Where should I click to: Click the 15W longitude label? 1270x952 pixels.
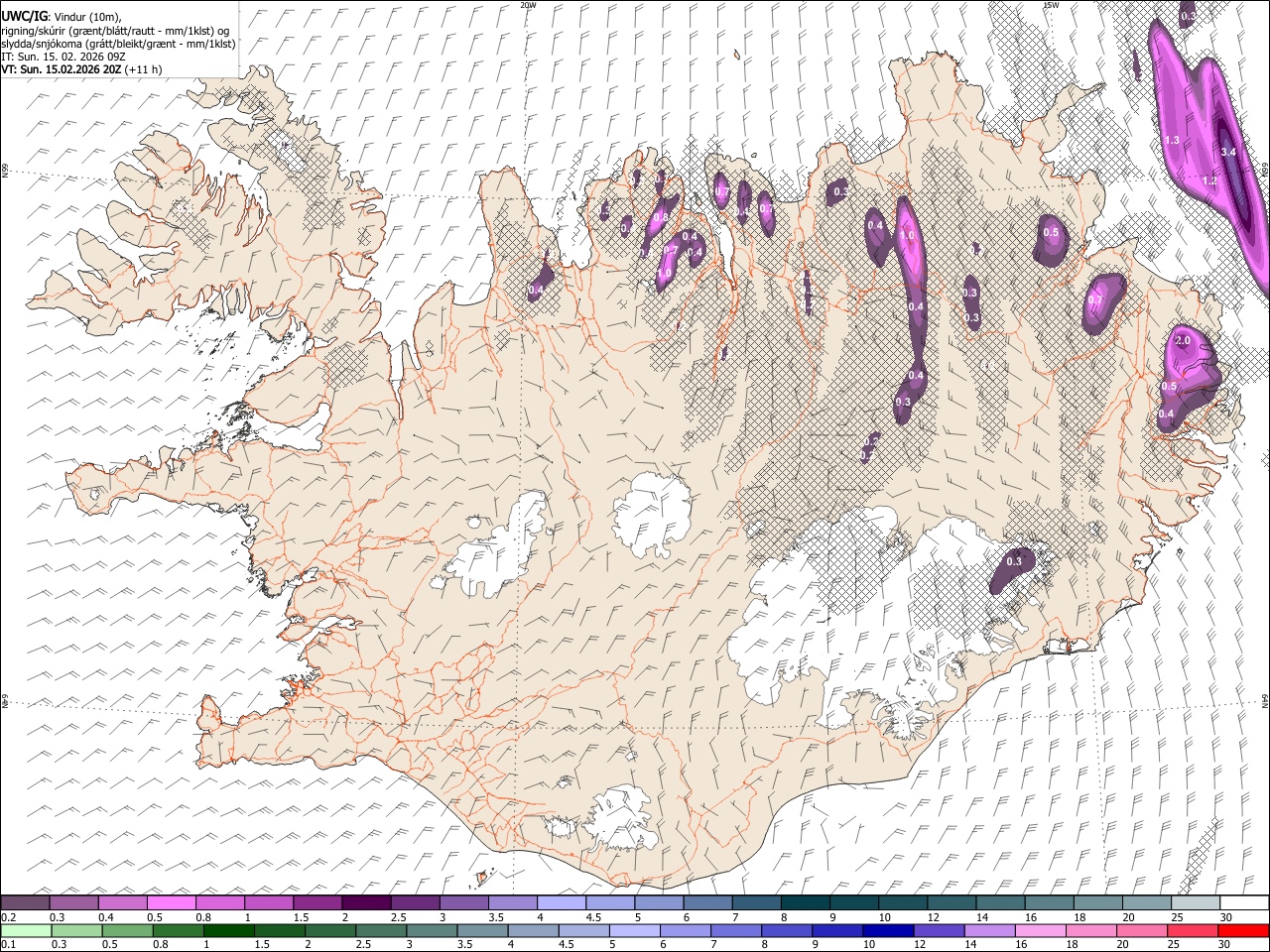point(1050,5)
